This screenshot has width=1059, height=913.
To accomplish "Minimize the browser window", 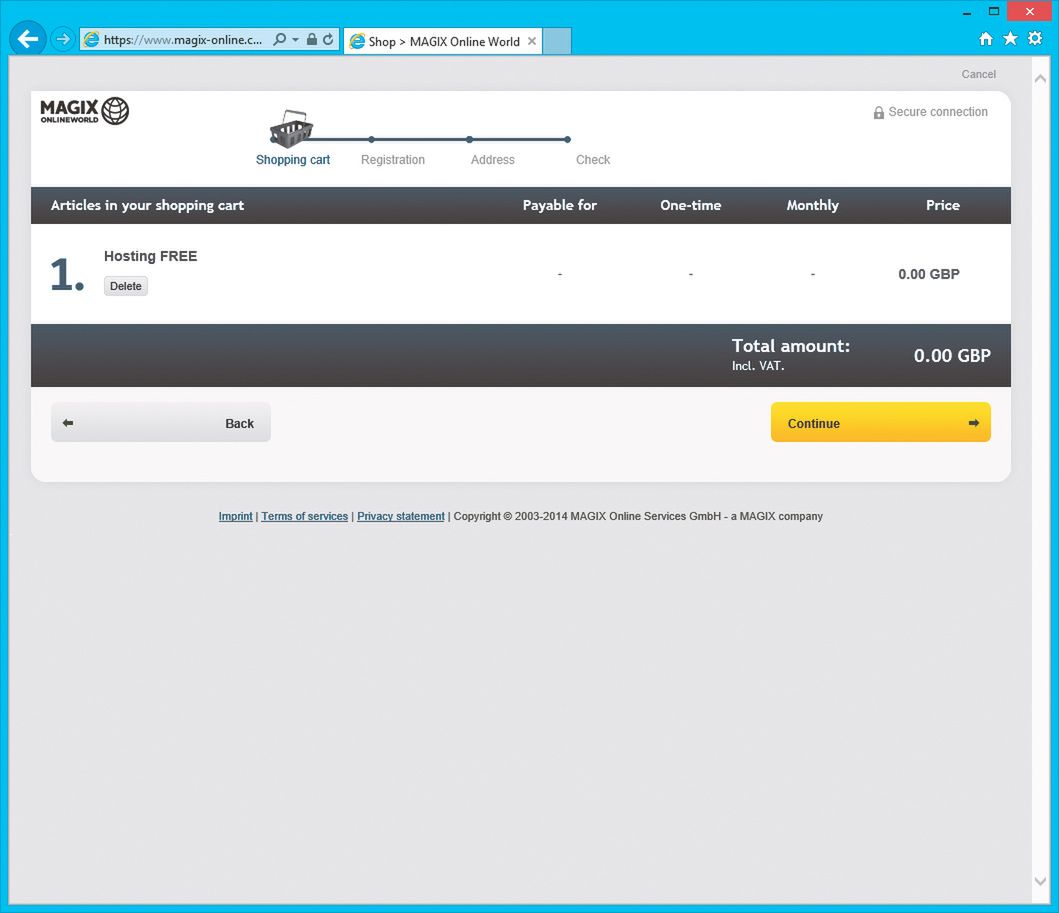I will pos(967,11).
